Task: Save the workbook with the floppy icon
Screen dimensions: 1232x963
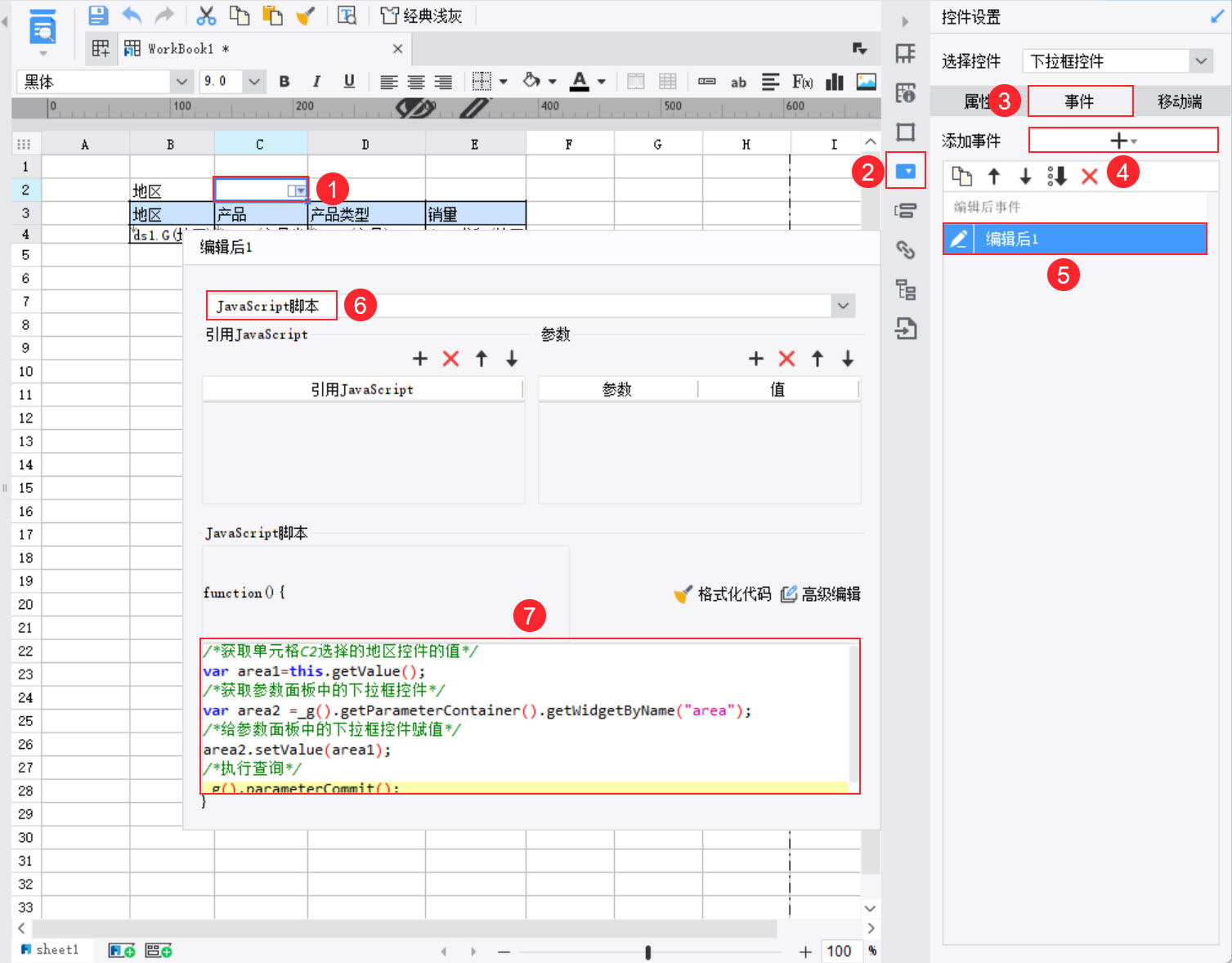Action: pos(98,16)
